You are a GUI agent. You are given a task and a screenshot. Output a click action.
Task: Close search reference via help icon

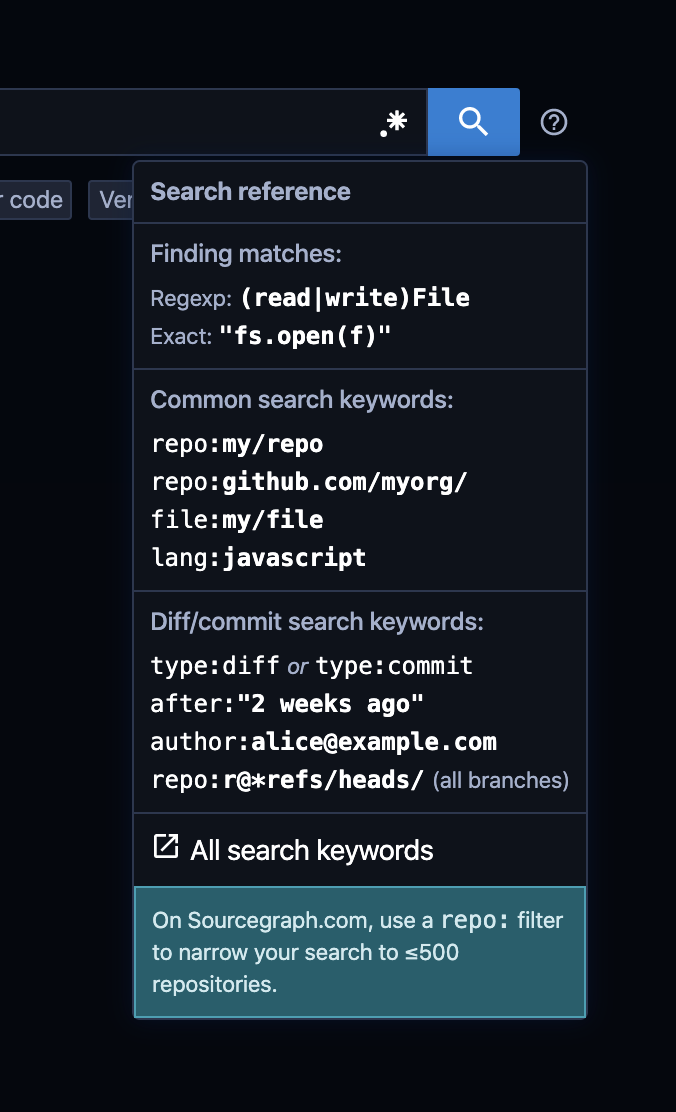click(554, 122)
